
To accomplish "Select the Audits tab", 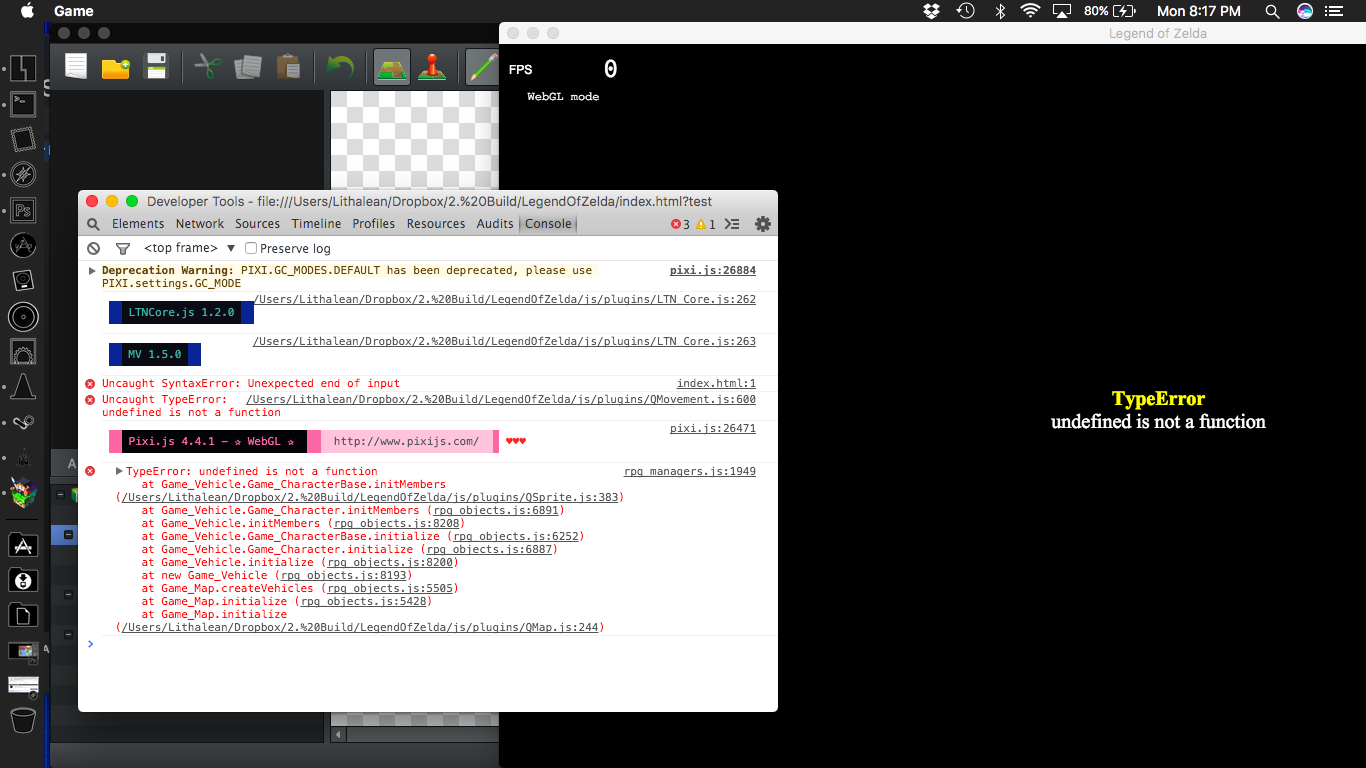I will click(495, 224).
